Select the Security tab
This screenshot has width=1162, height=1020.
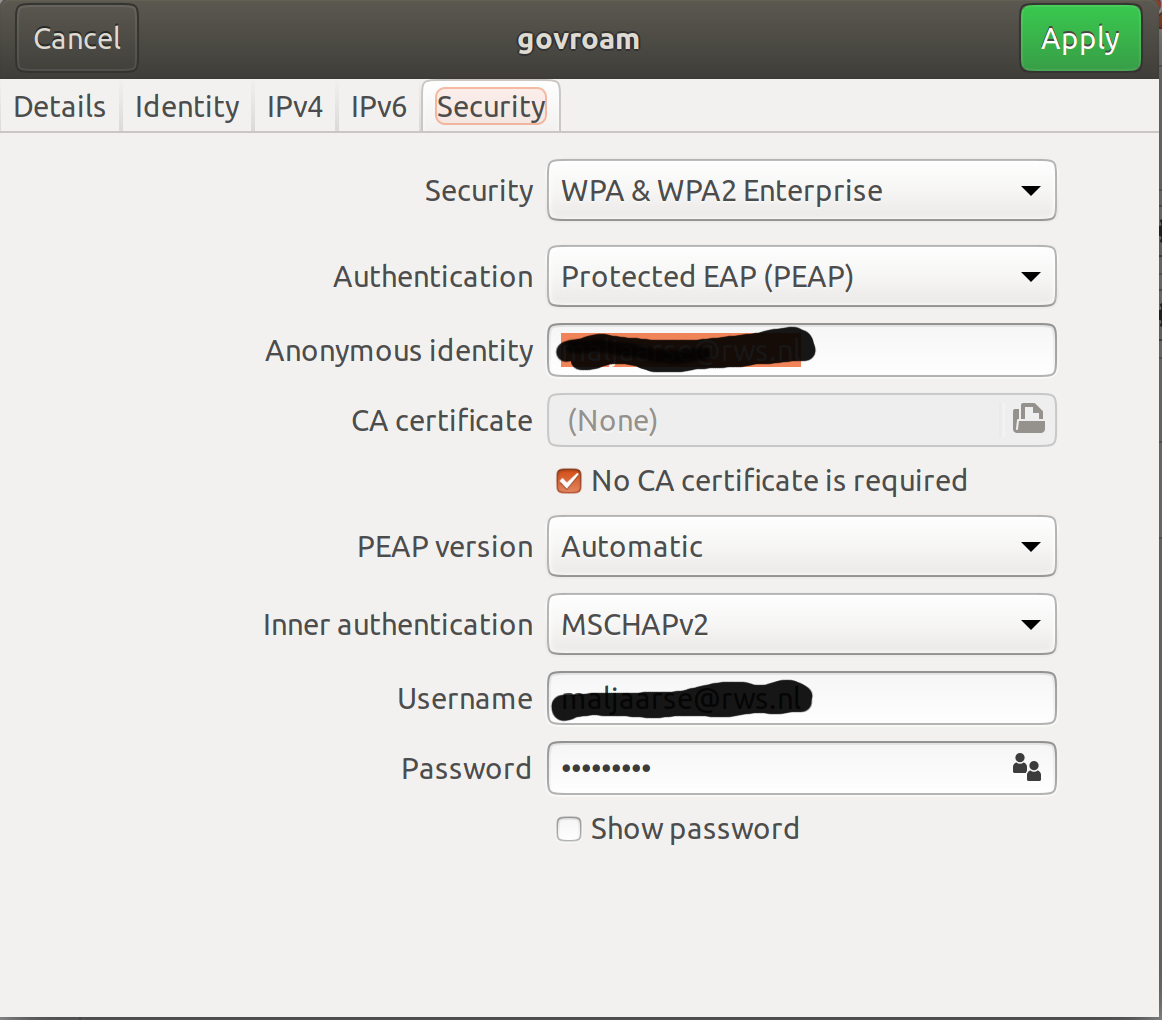491,107
